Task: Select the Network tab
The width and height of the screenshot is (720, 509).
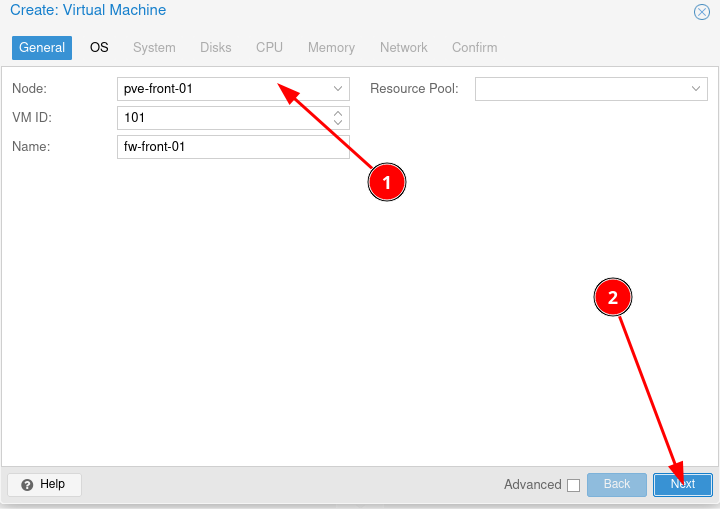Action: [x=403, y=48]
